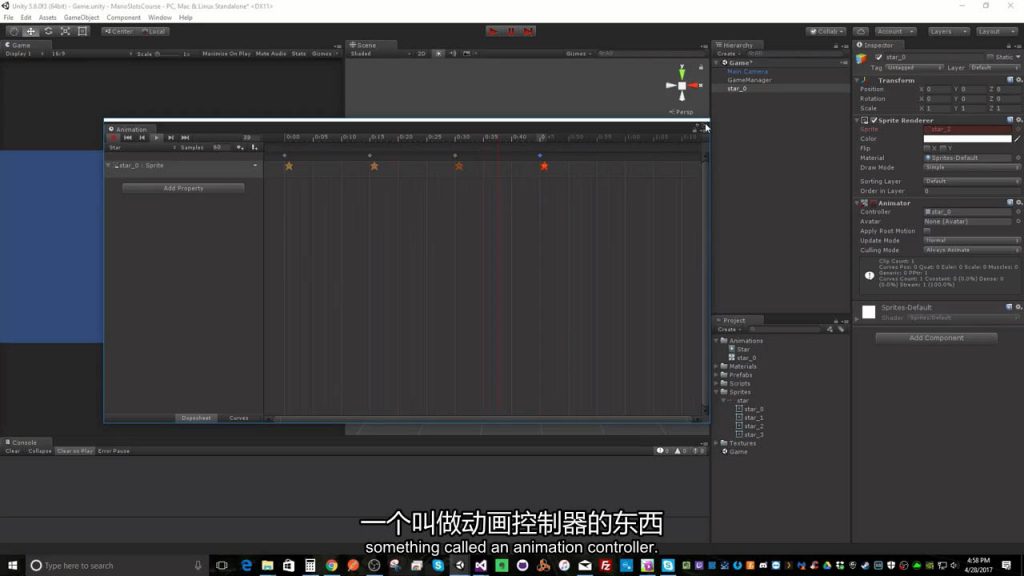Switch to the Curves tab in Animation window

[x=238, y=418]
